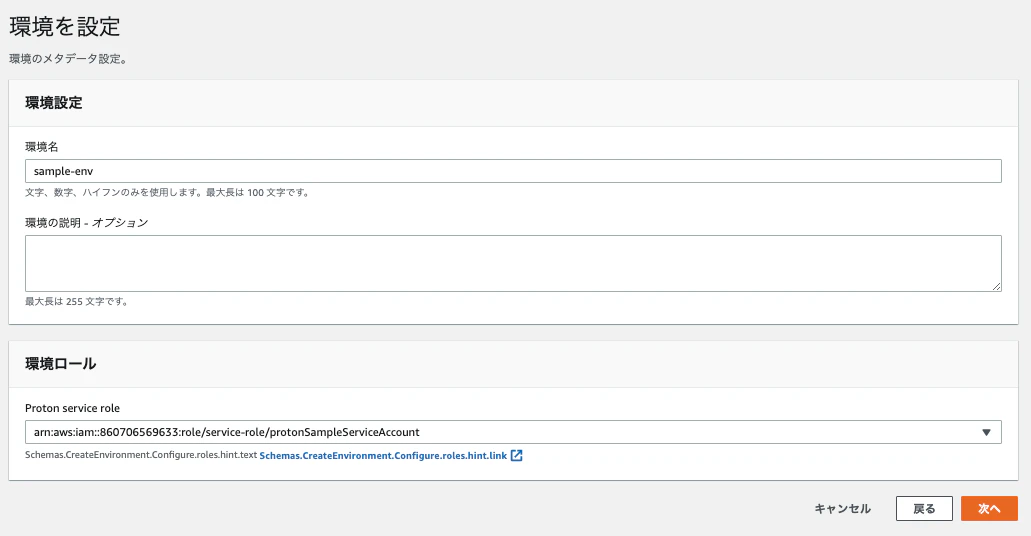1031x536 pixels.
Task: Click the Schemas.CreateEnvironment.Configure.roles.hint.text plain text
Action: point(141,455)
